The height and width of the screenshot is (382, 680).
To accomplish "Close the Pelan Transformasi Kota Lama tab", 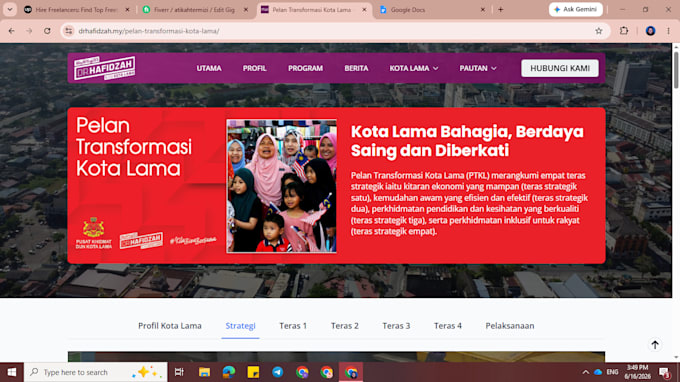I will click(364, 10).
